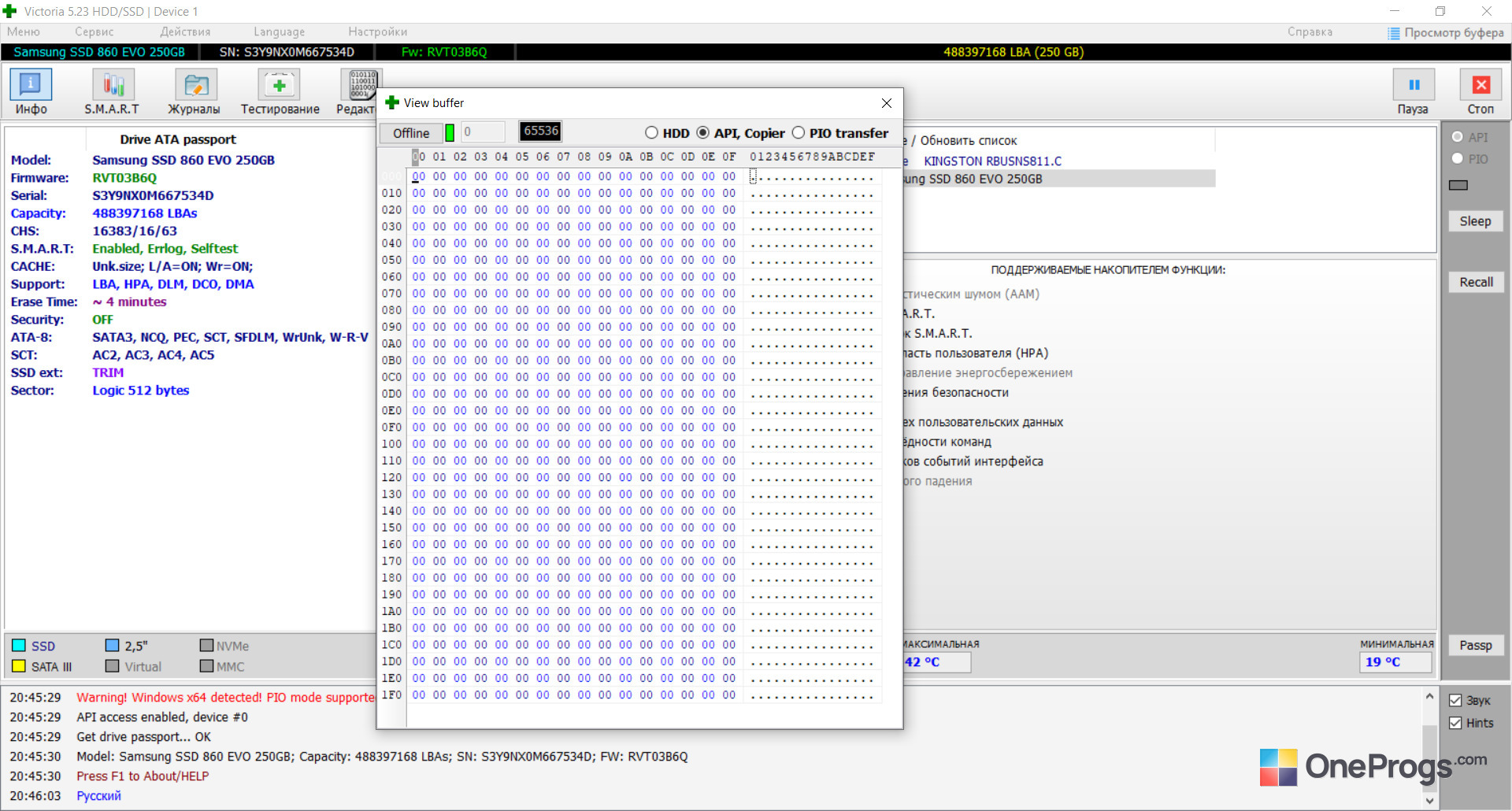Screen dimensions: 1512x811
Task: Click the gray Virtual legend square
Action: coord(112,666)
